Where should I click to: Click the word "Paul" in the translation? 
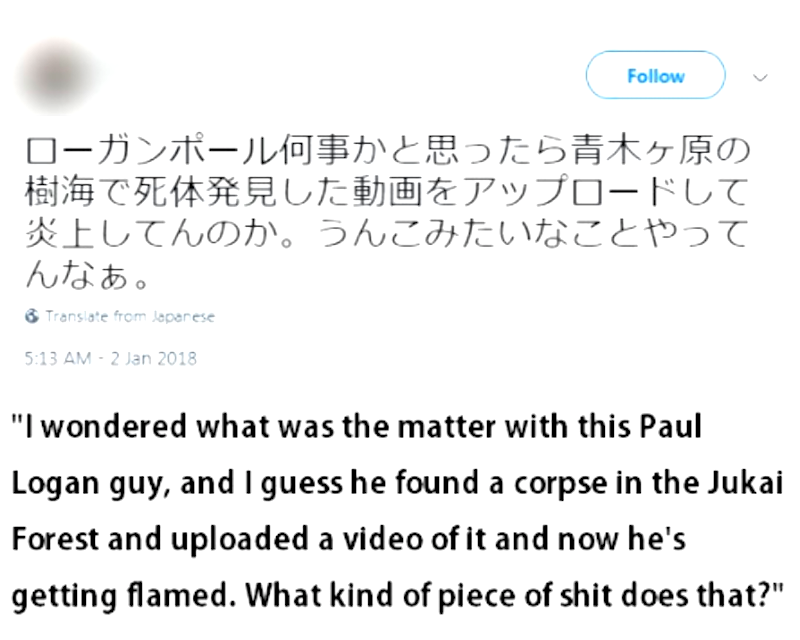point(666,428)
